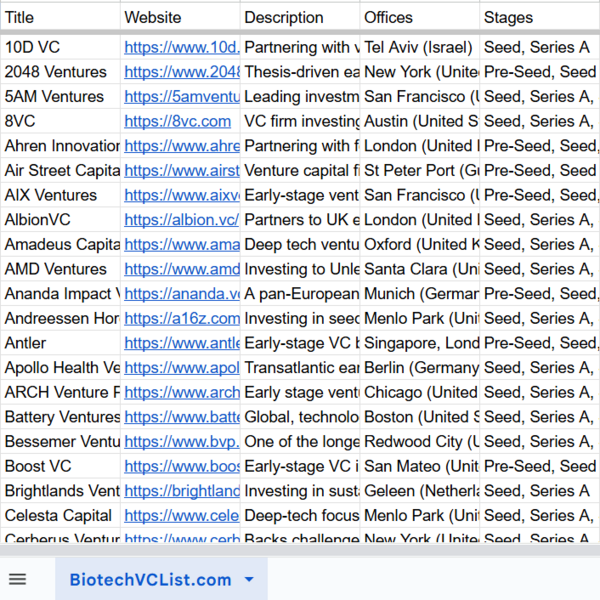Image resolution: width=600 pixels, height=600 pixels.
Task: Open the https://albion.vc/ link
Action: point(181,220)
